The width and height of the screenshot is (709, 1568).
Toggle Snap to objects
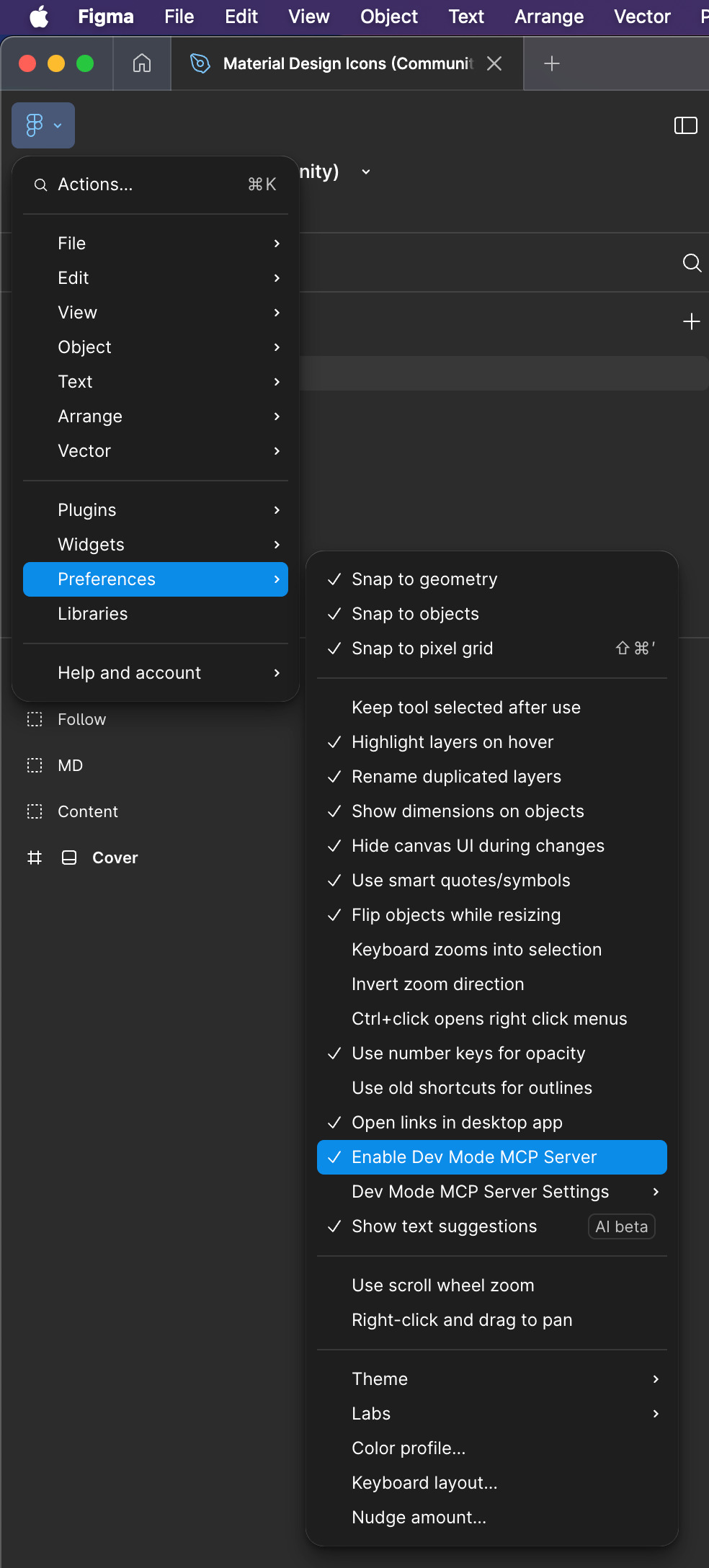(492, 614)
